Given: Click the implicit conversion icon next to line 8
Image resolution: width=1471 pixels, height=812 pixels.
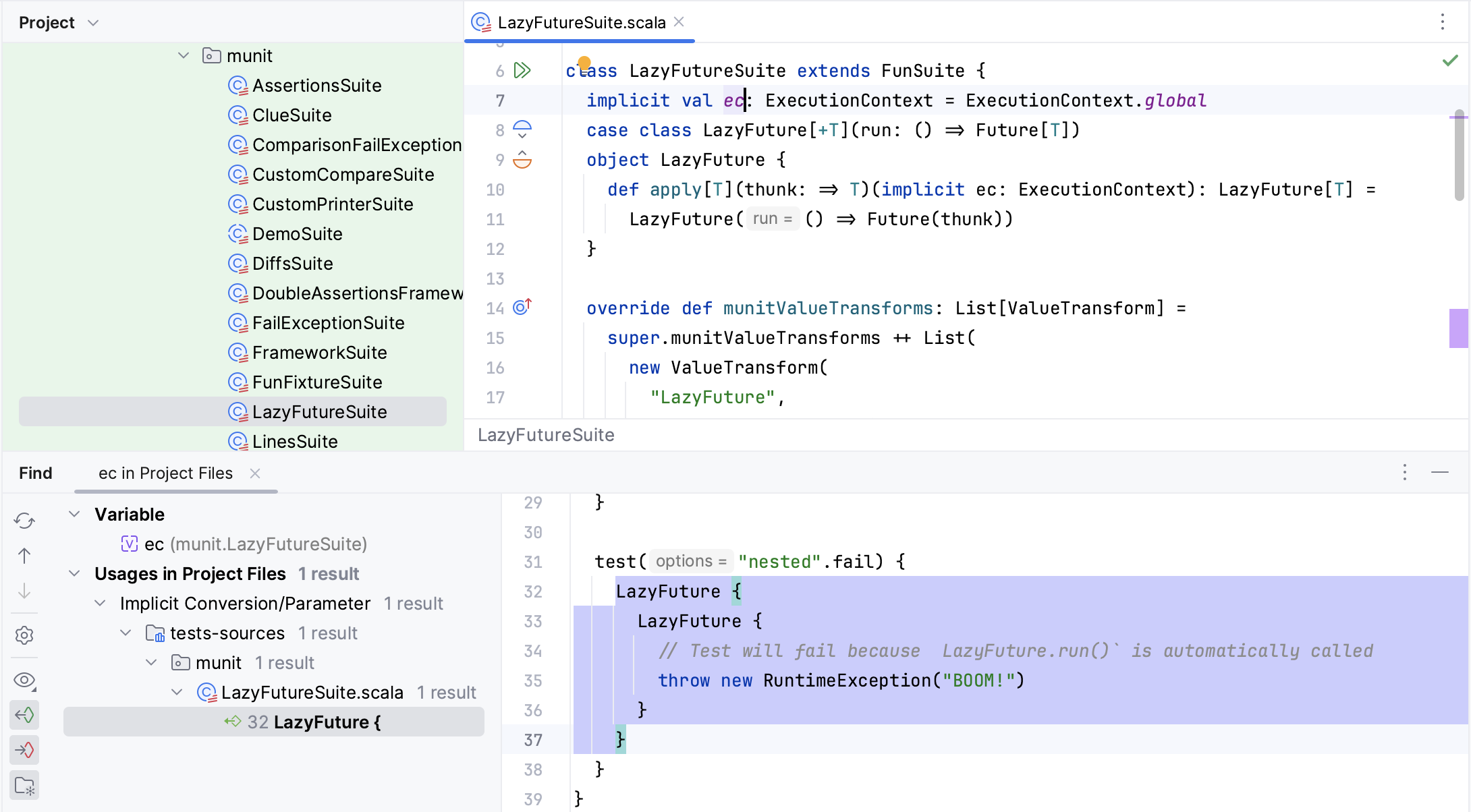Looking at the screenshot, I should [x=522, y=129].
